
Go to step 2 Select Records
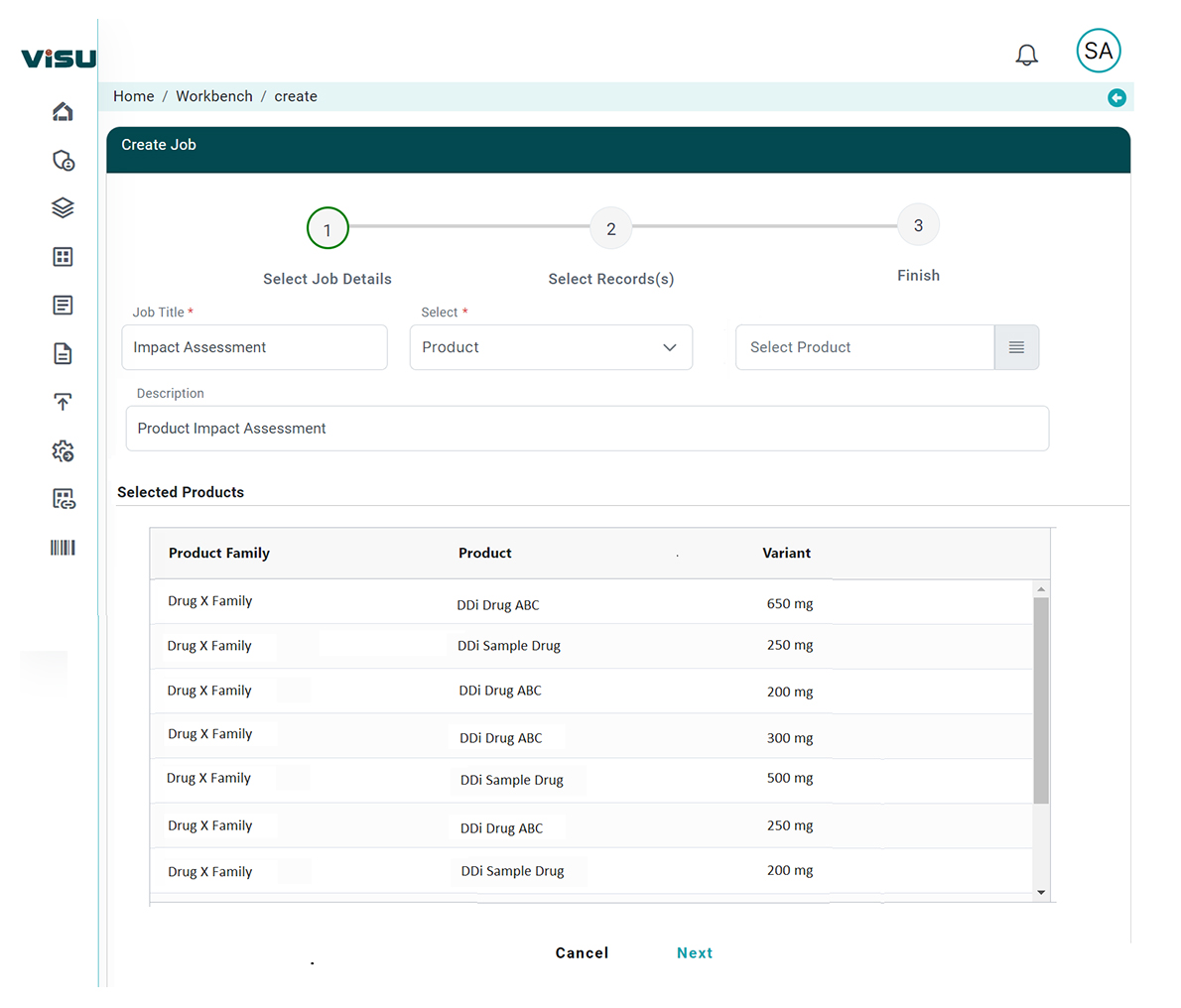(610, 229)
